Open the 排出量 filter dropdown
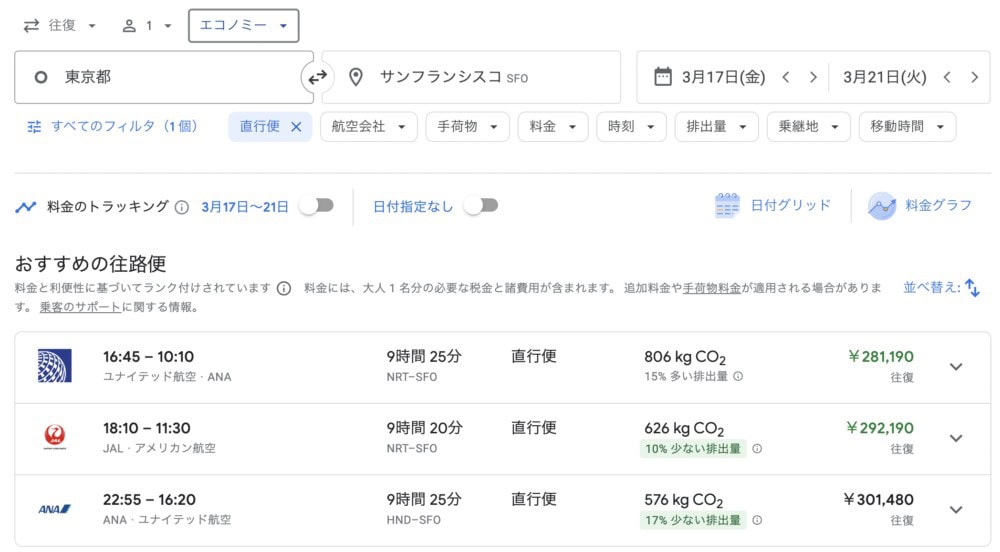 [x=717, y=127]
